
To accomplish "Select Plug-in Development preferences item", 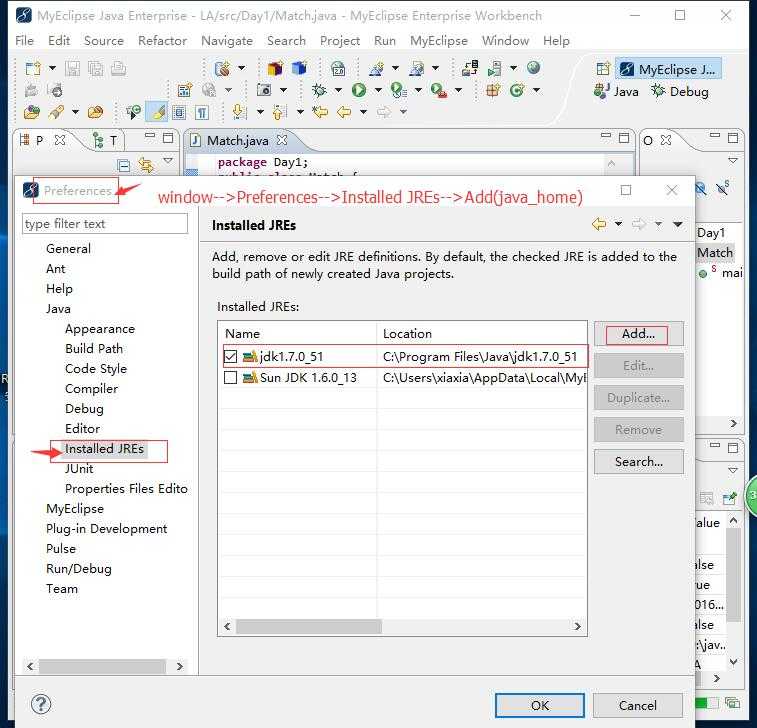I will coord(106,529).
